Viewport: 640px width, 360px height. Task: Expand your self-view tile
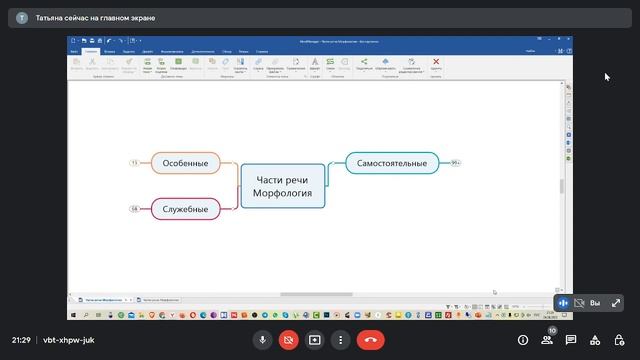point(616,303)
